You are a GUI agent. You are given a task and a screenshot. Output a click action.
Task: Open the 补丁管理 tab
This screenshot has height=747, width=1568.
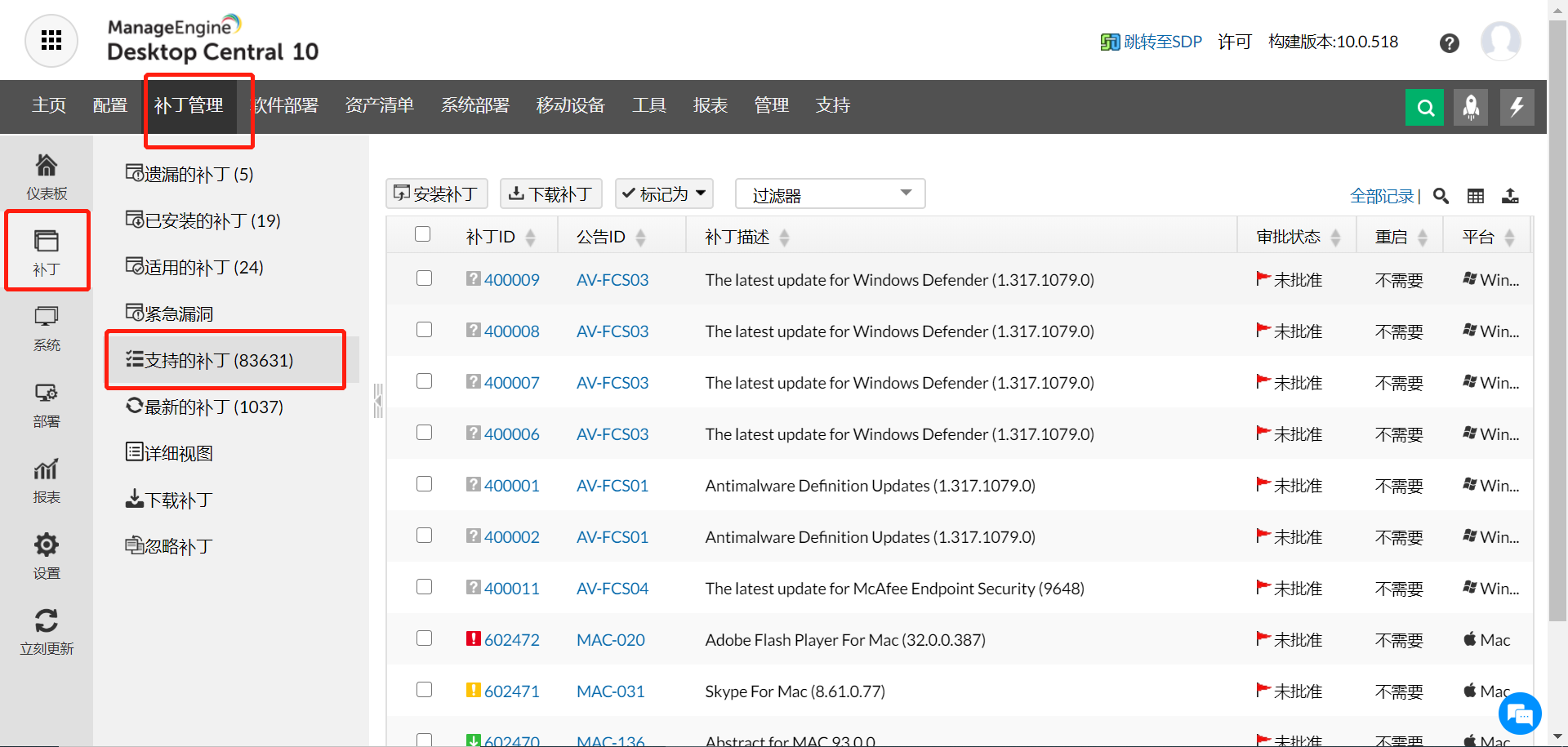[189, 105]
